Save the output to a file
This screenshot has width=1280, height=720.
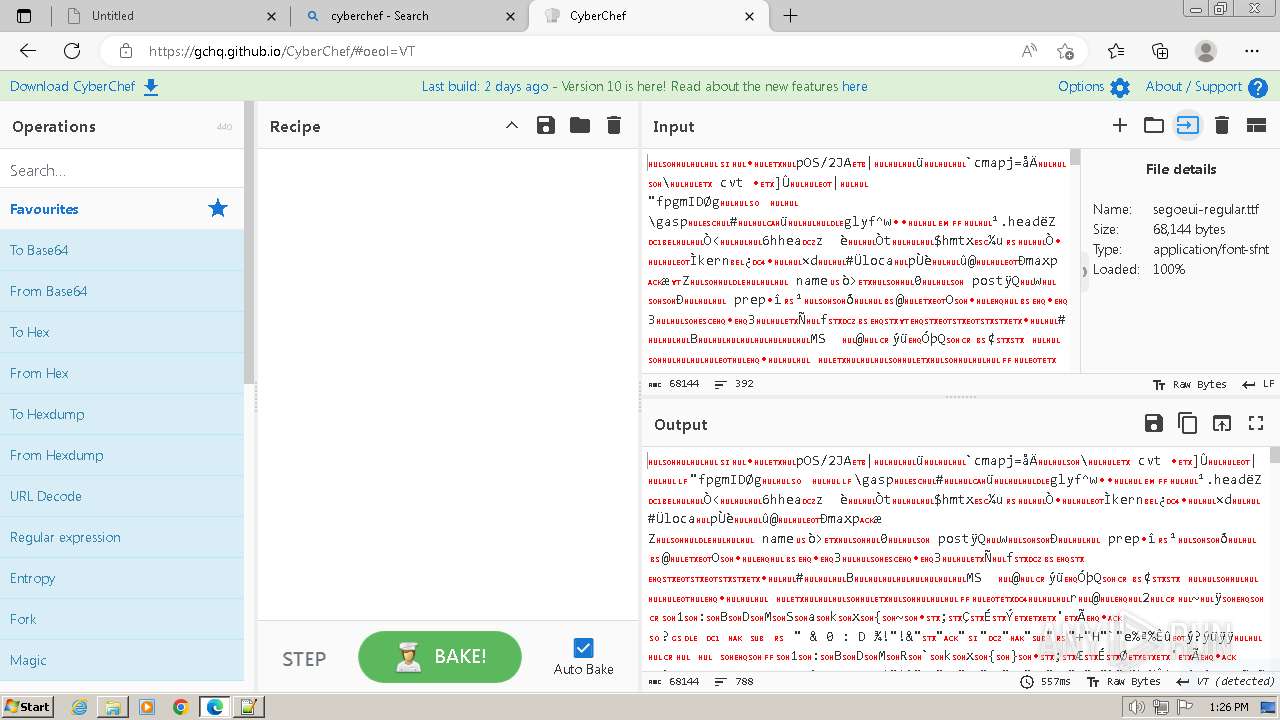click(x=1153, y=423)
